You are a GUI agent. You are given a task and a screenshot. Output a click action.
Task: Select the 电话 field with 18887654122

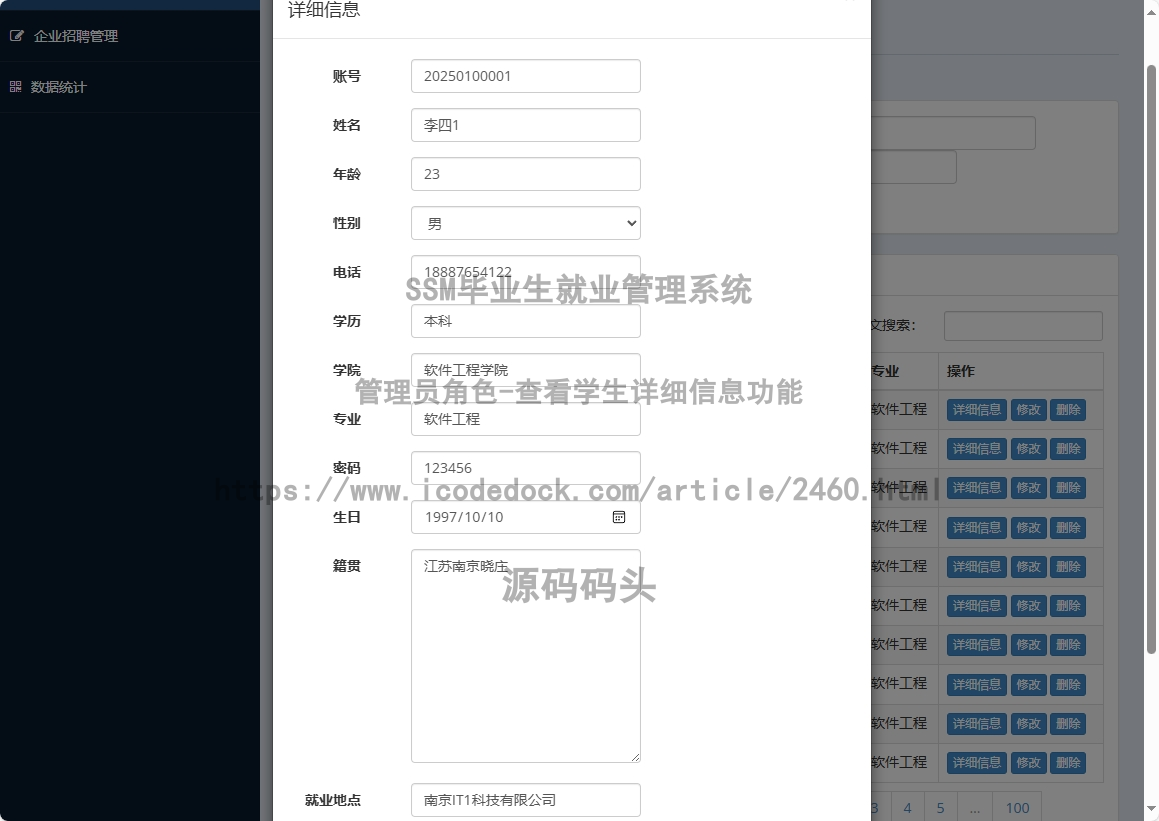click(526, 272)
